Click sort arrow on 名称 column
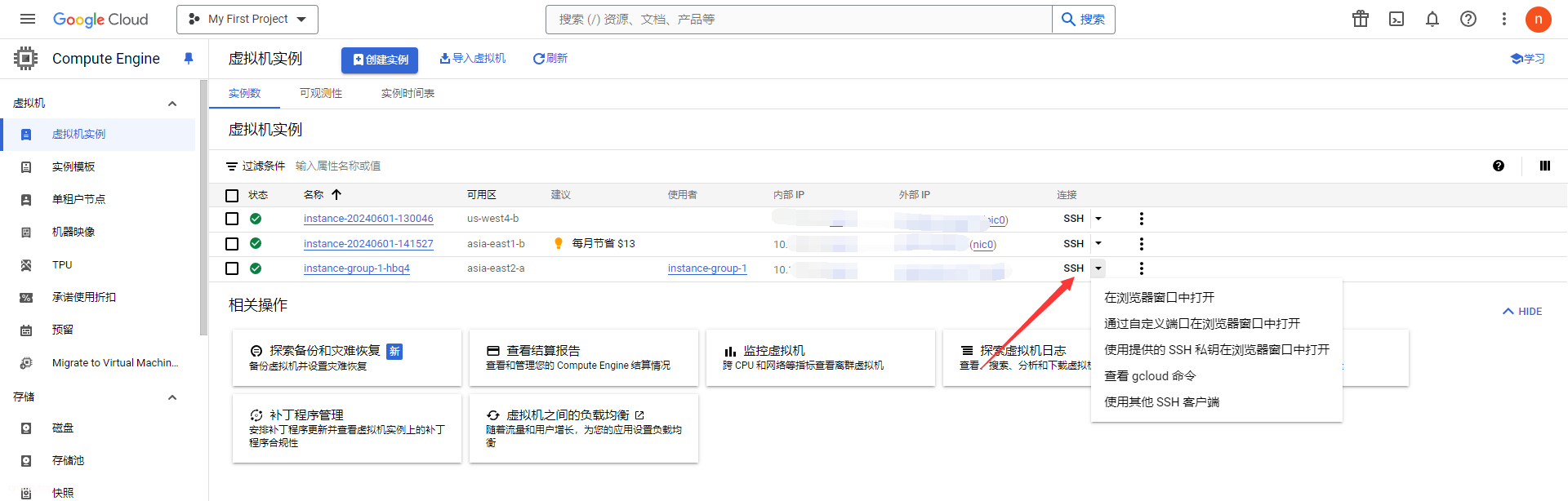Screen dimensions: 1568x501 336,194
